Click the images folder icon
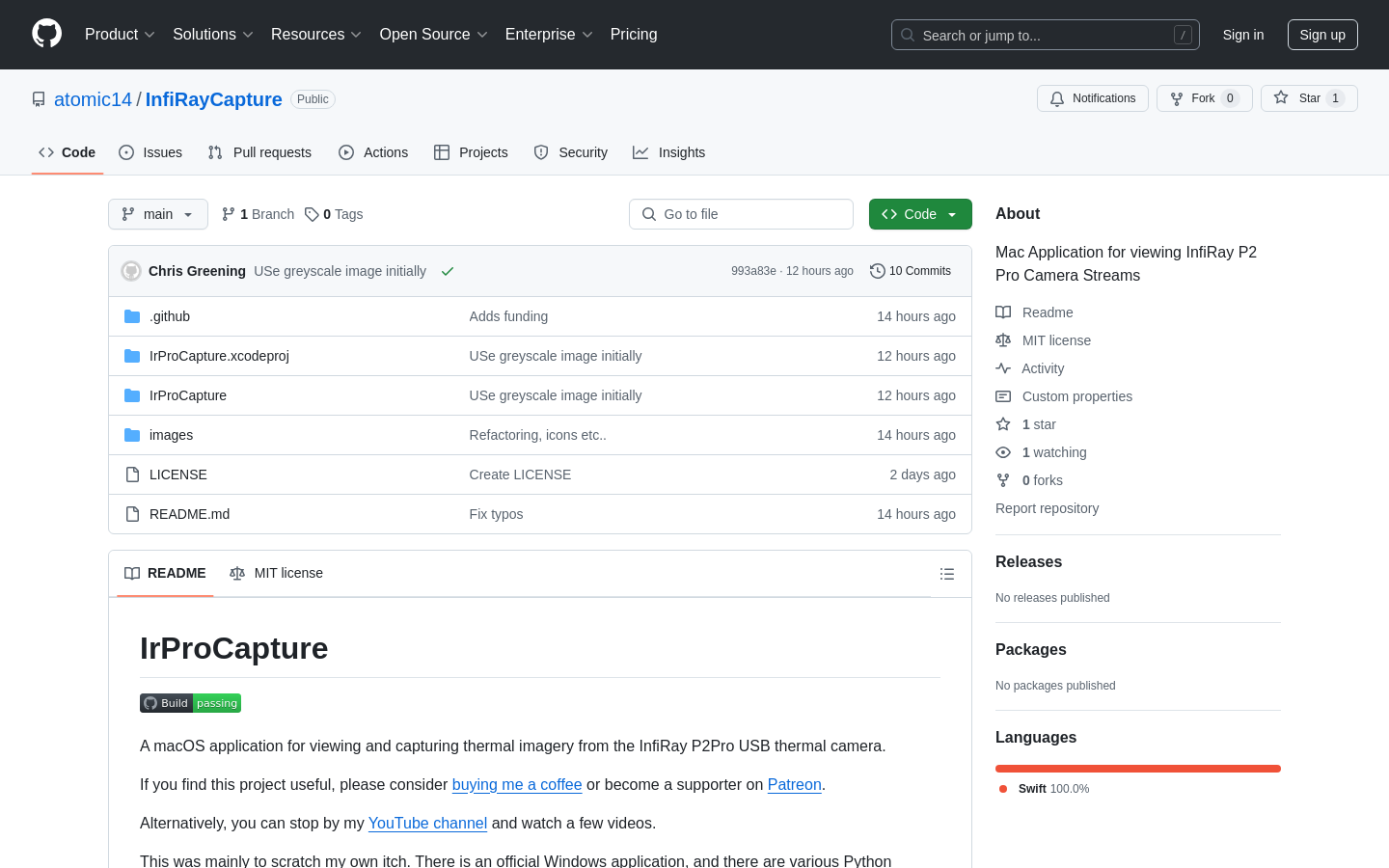 coord(132,435)
